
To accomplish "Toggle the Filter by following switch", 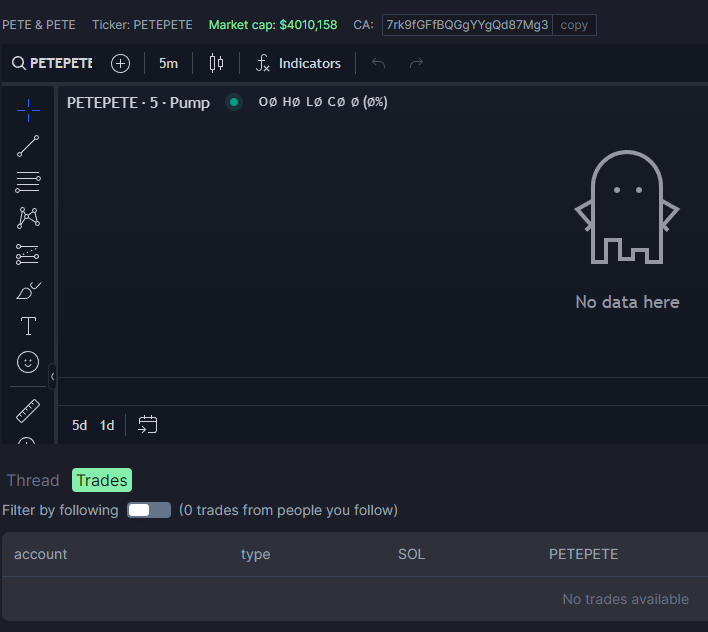I will click(149, 510).
